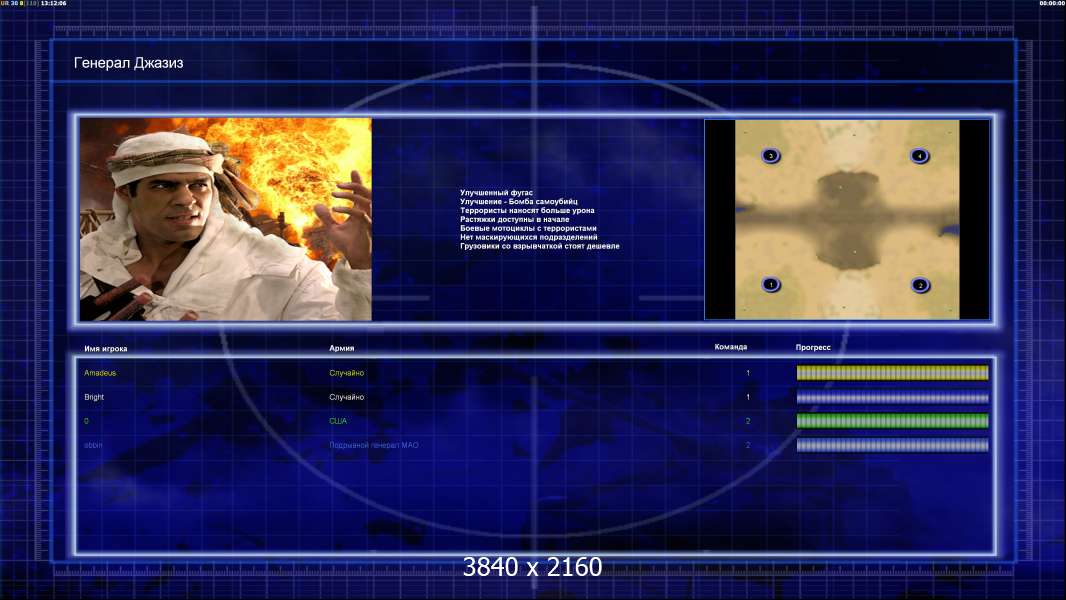Click the army "Случайно" in Amadeus's row
This screenshot has height=600, width=1066.
(347, 373)
